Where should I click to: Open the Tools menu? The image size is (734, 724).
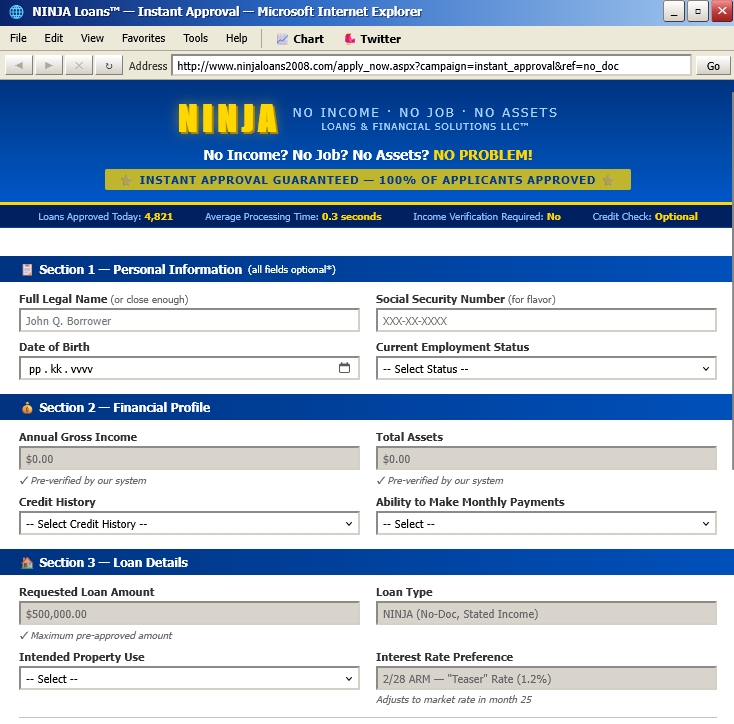195,38
